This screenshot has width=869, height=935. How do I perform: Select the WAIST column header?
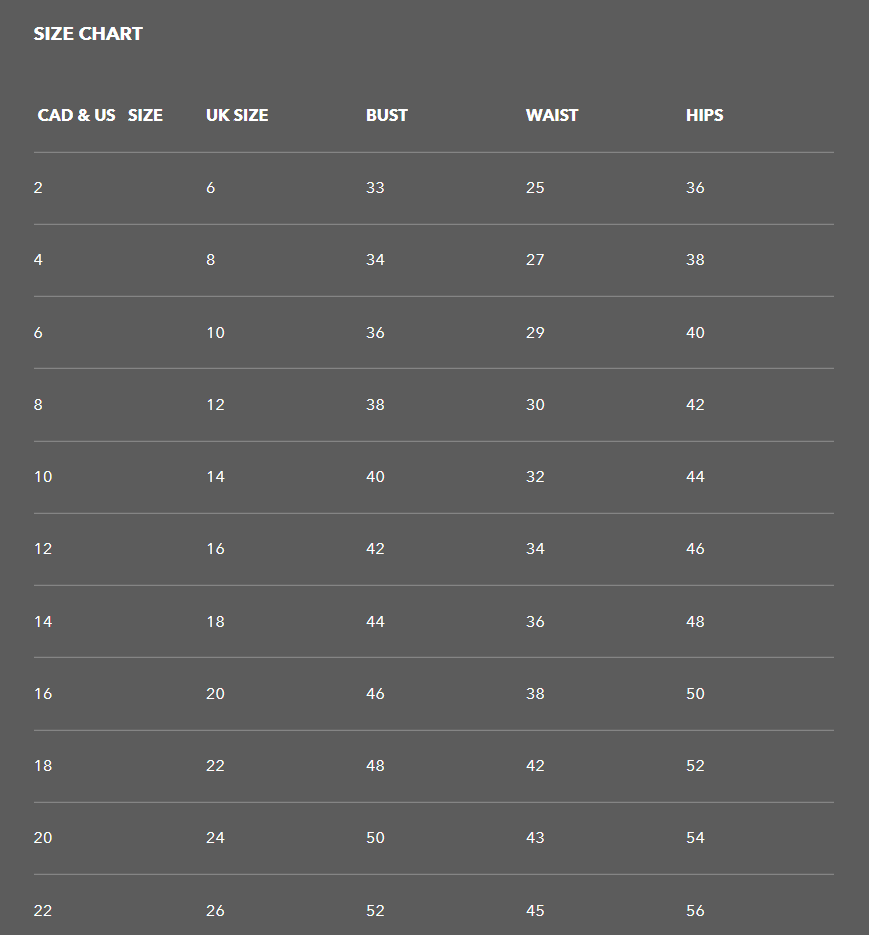click(x=552, y=115)
